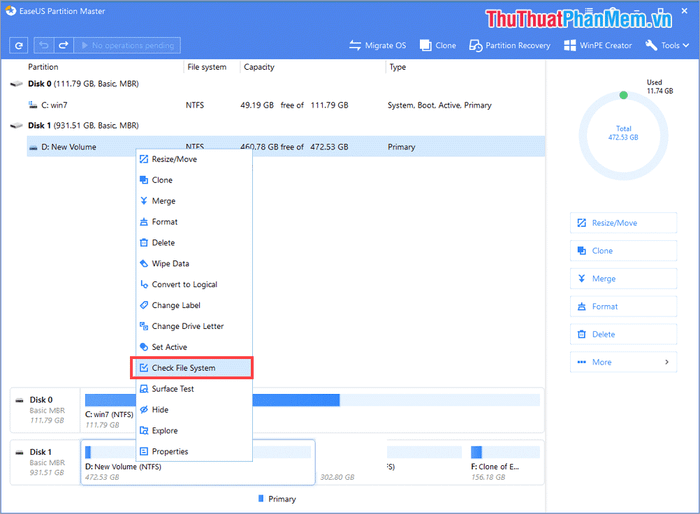Open Migrate OS tool
Viewport: 700px width, 514px height.
click(378, 45)
